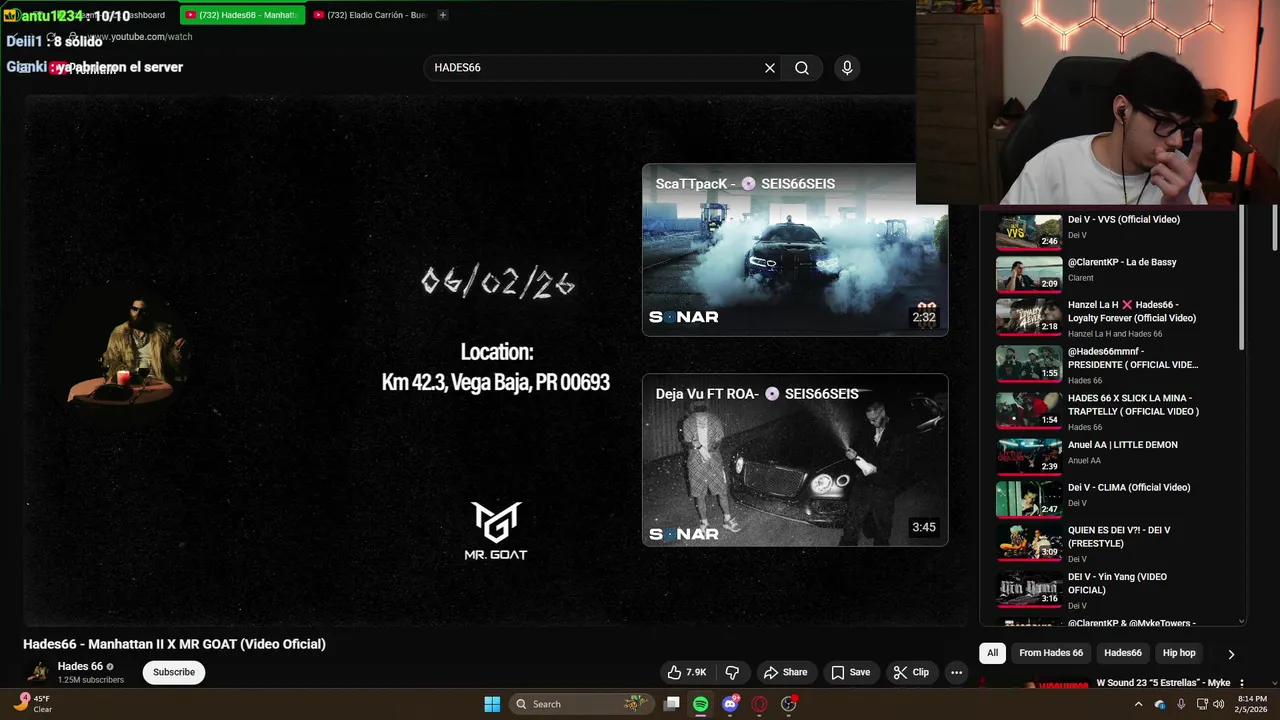Select the From Hades 66 chip
The image size is (1280, 720).
(x=1051, y=653)
